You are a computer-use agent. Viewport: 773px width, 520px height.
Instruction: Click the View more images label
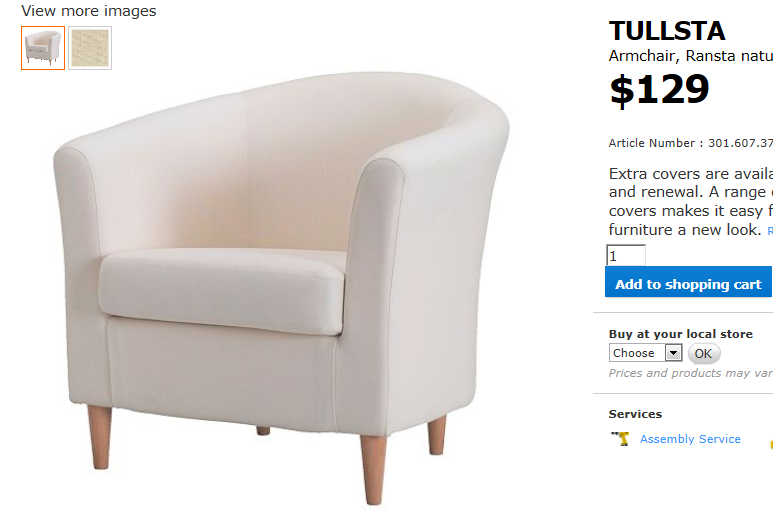point(89,11)
